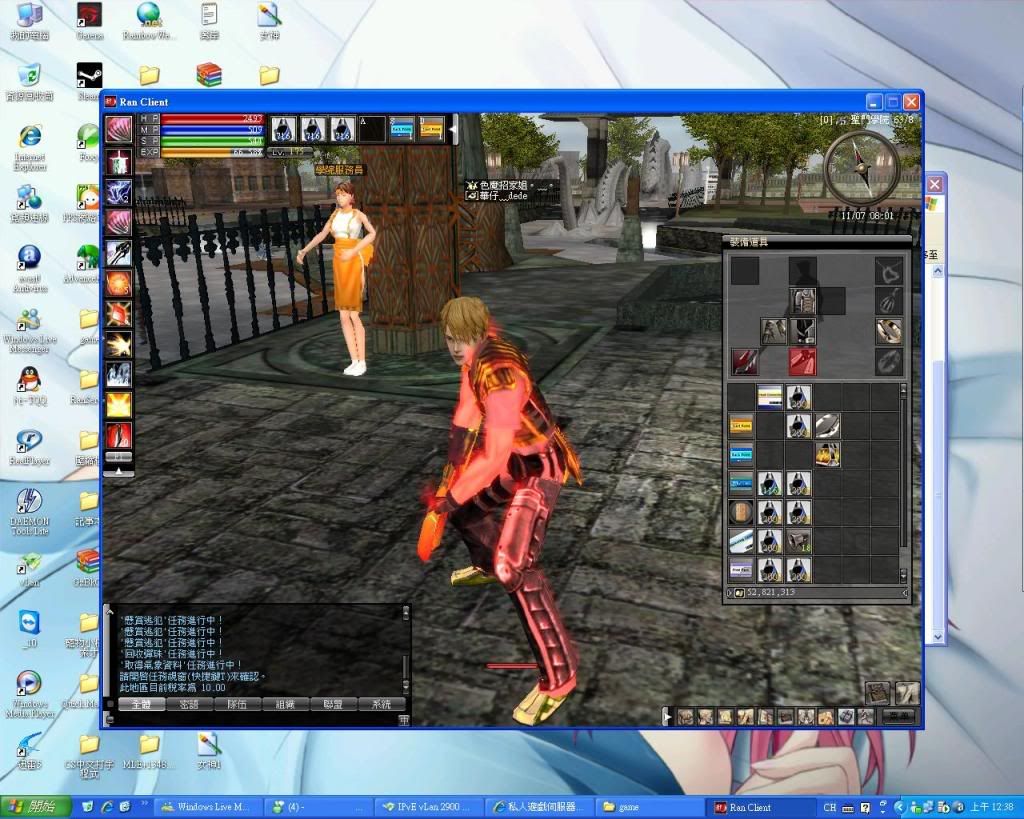Use the first potion quick slot at top
The image size is (1024, 819).
tap(283, 129)
